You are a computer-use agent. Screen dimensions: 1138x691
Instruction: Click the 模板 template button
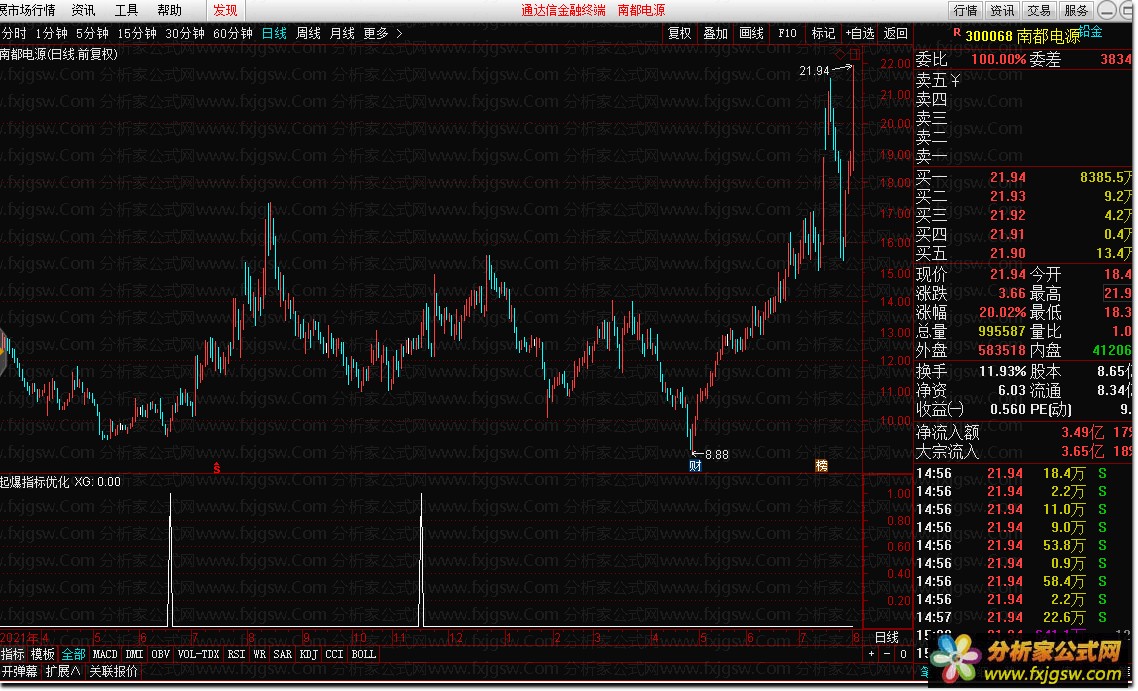tap(43, 654)
